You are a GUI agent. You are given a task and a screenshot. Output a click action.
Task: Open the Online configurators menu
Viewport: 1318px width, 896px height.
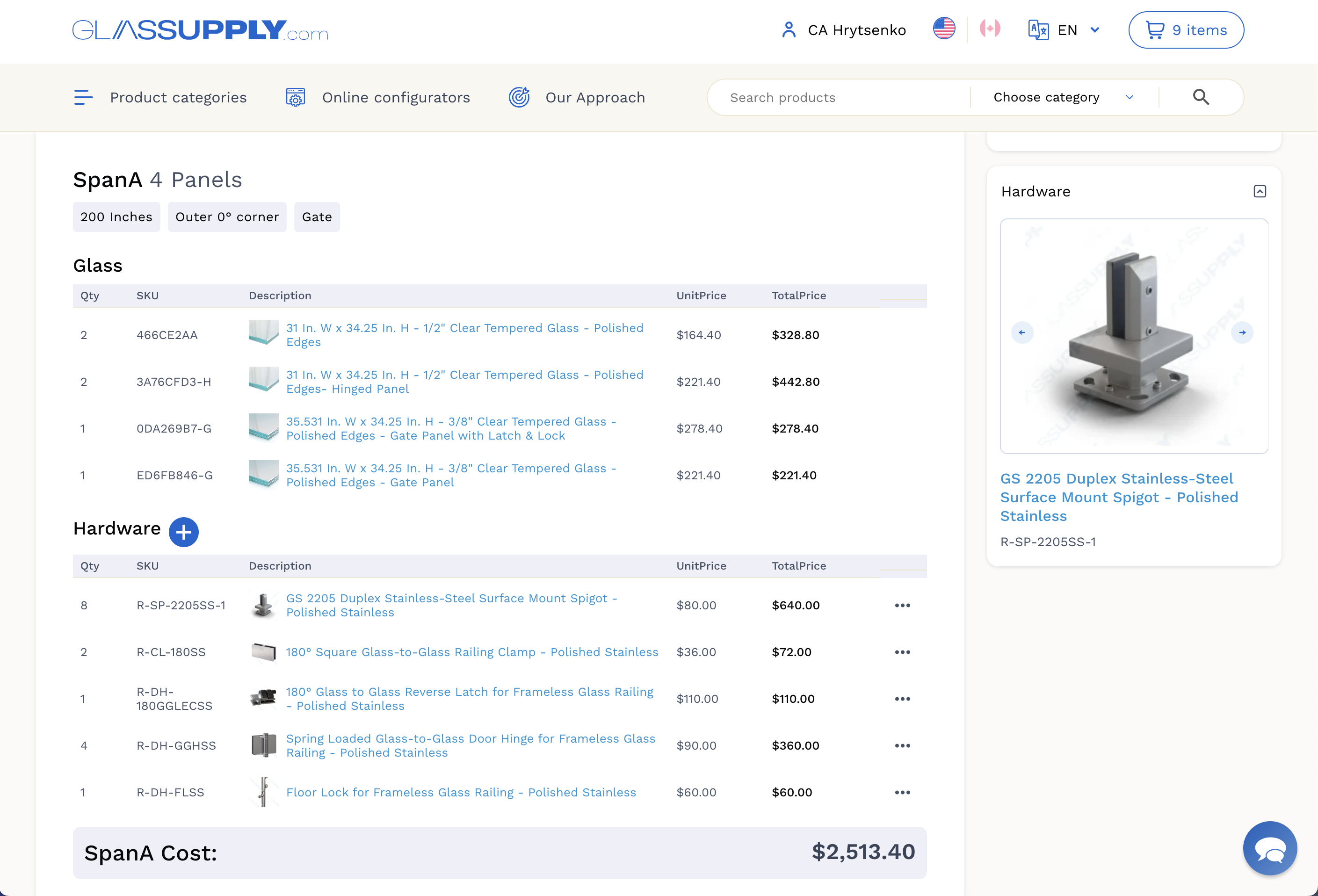point(378,98)
